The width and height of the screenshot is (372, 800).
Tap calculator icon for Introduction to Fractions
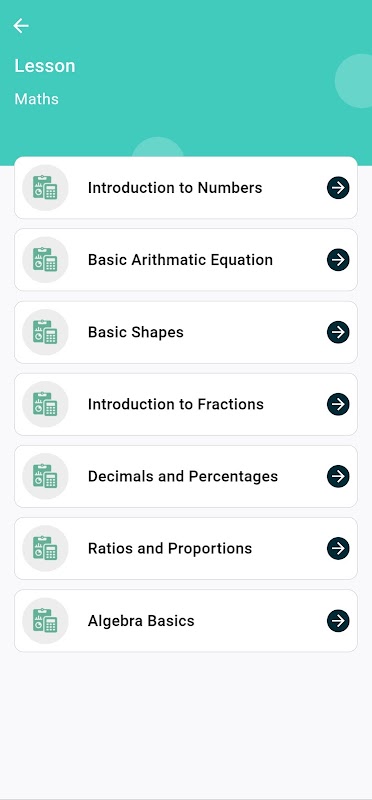pos(45,404)
